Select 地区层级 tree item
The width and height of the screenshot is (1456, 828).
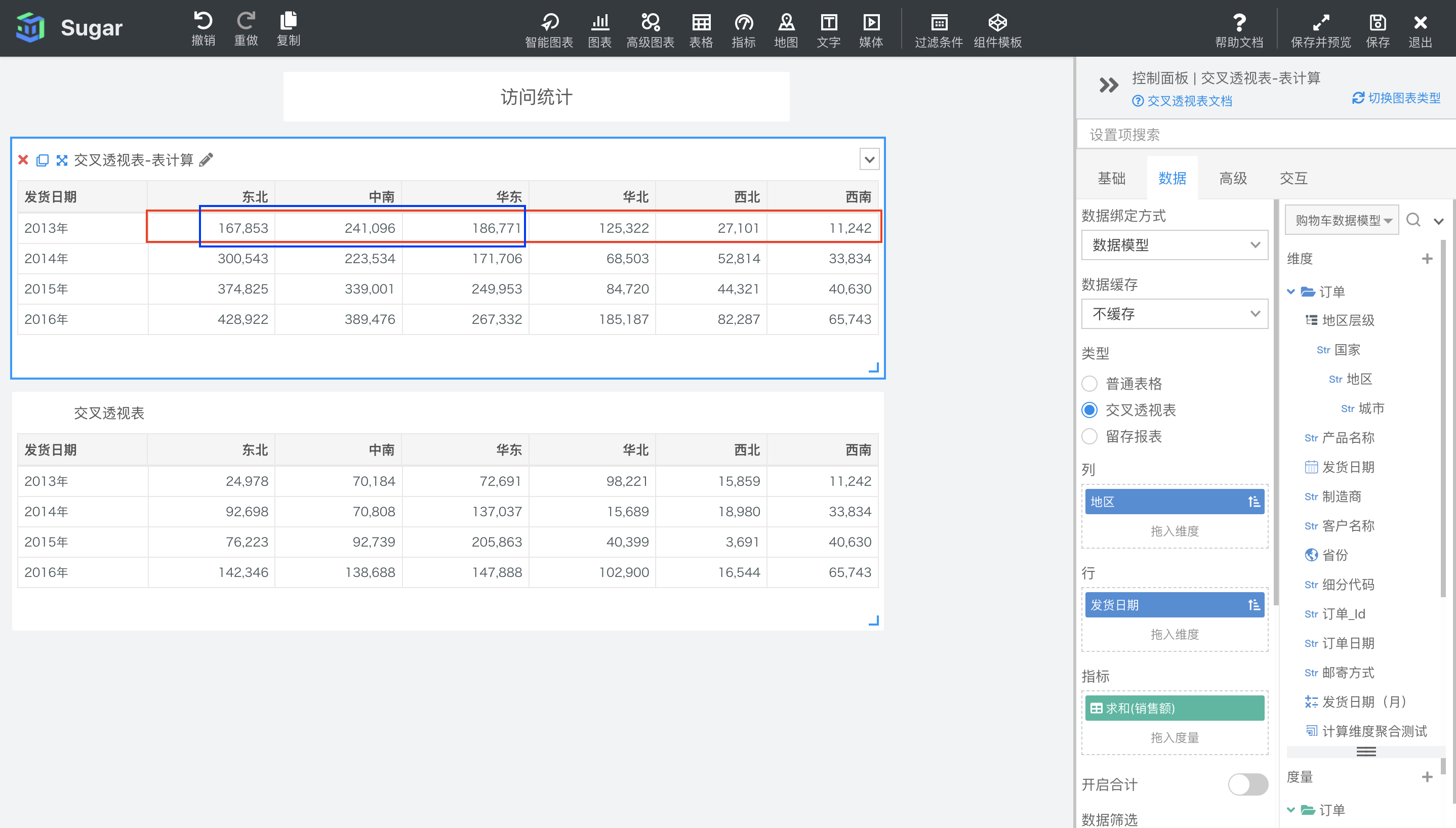click(x=1341, y=321)
